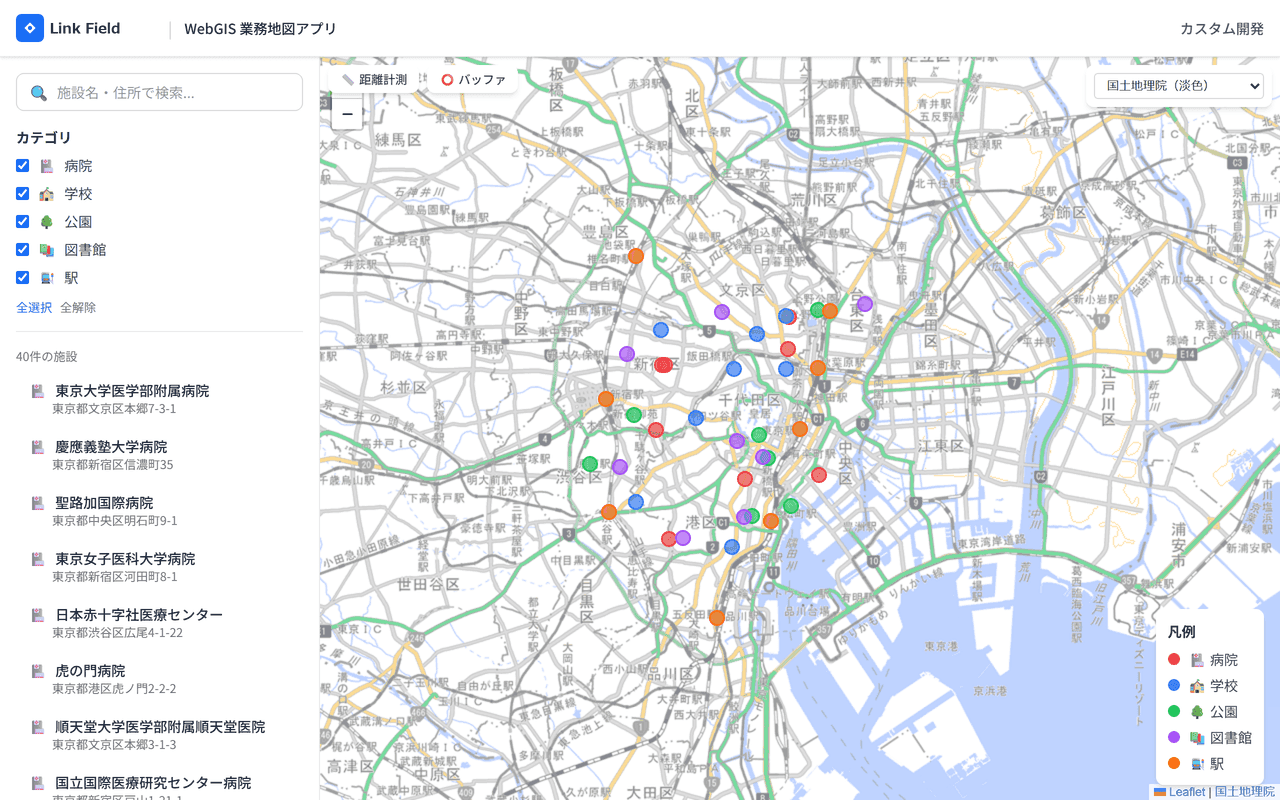This screenshot has height=800, width=1280.
Task: Click green park marker west of 渋谷区
Action: click(590, 464)
